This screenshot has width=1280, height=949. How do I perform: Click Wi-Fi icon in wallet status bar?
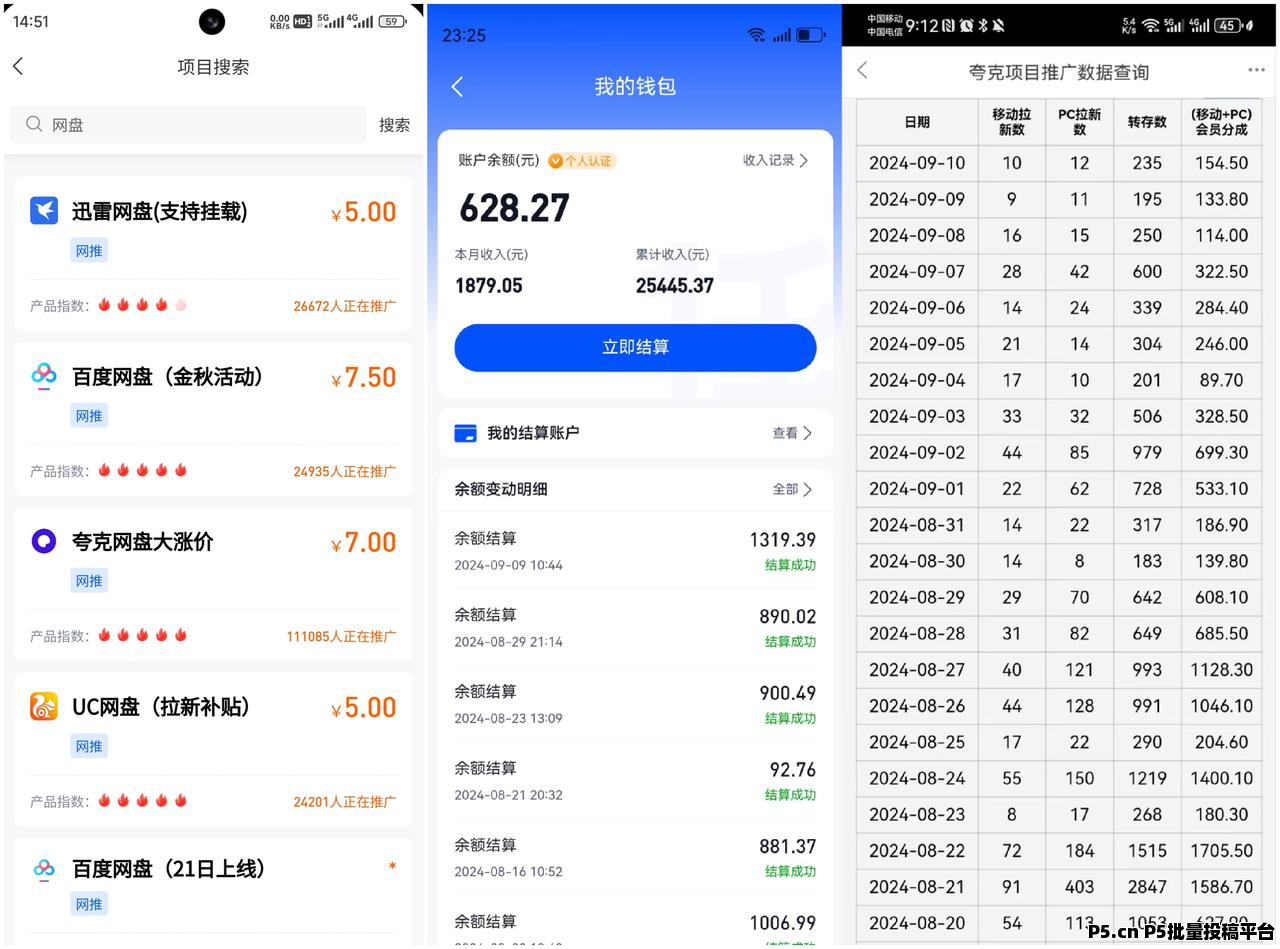pyautogui.click(x=756, y=35)
